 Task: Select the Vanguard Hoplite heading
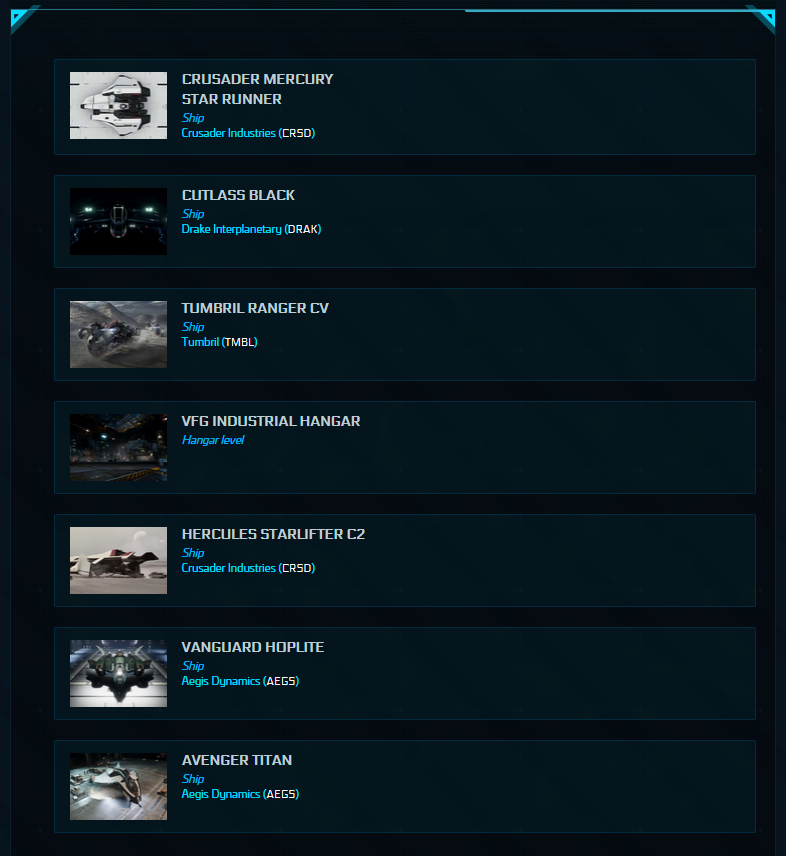253,647
